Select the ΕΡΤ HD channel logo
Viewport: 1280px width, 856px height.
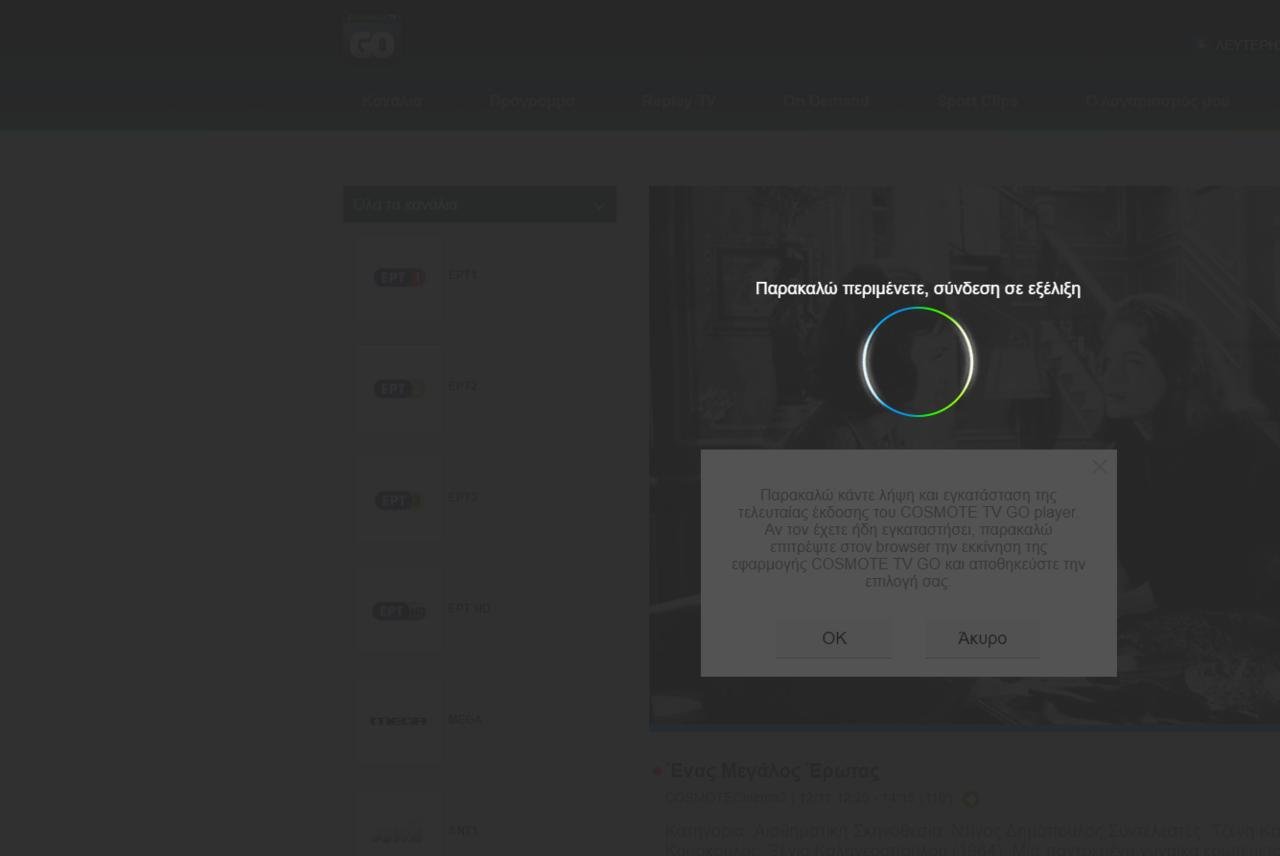click(x=399, y=610)
